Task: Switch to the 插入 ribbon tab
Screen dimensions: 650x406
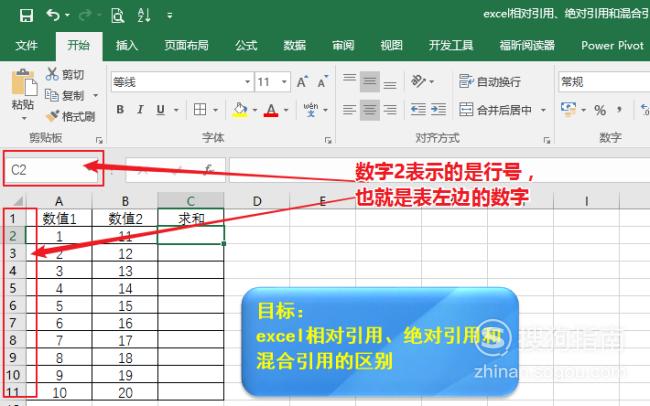Action: coord(126,45)
